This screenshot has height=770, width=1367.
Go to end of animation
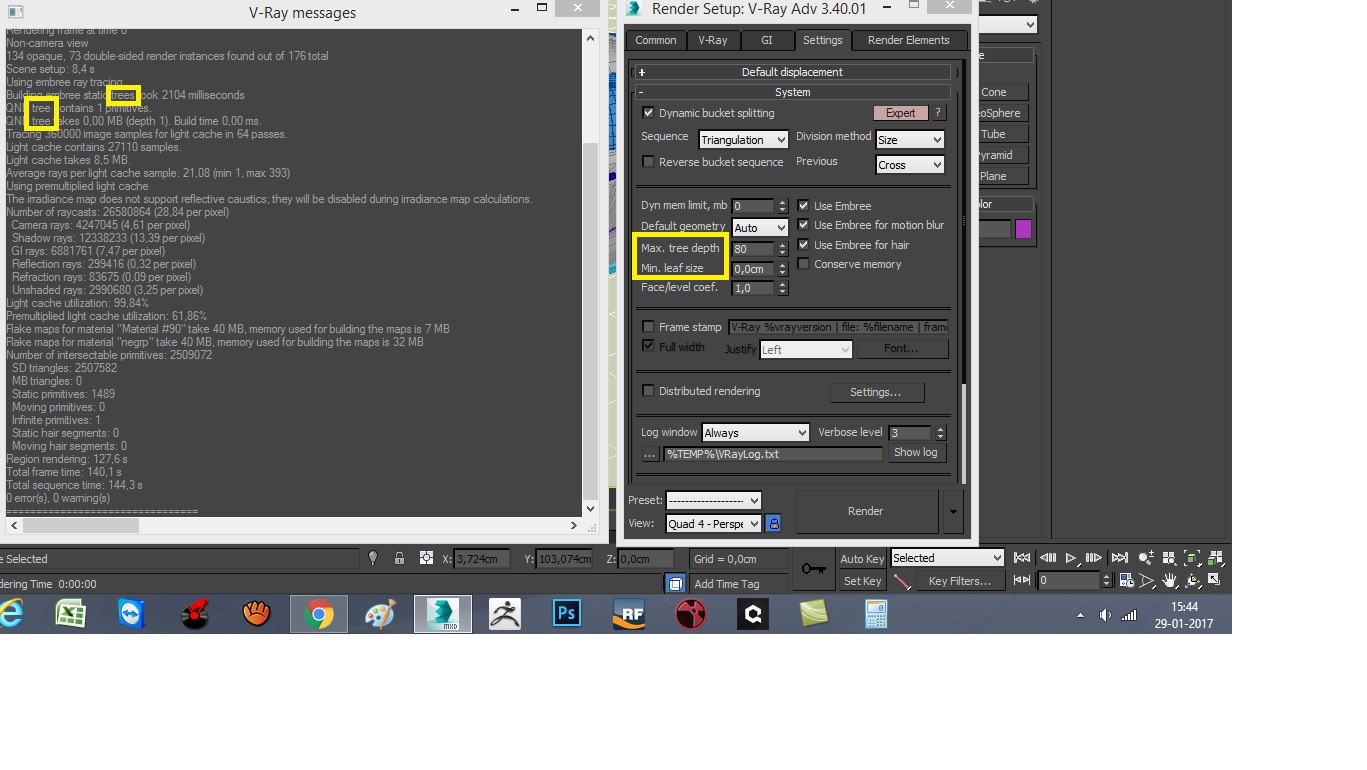[x=1120, y=558]
